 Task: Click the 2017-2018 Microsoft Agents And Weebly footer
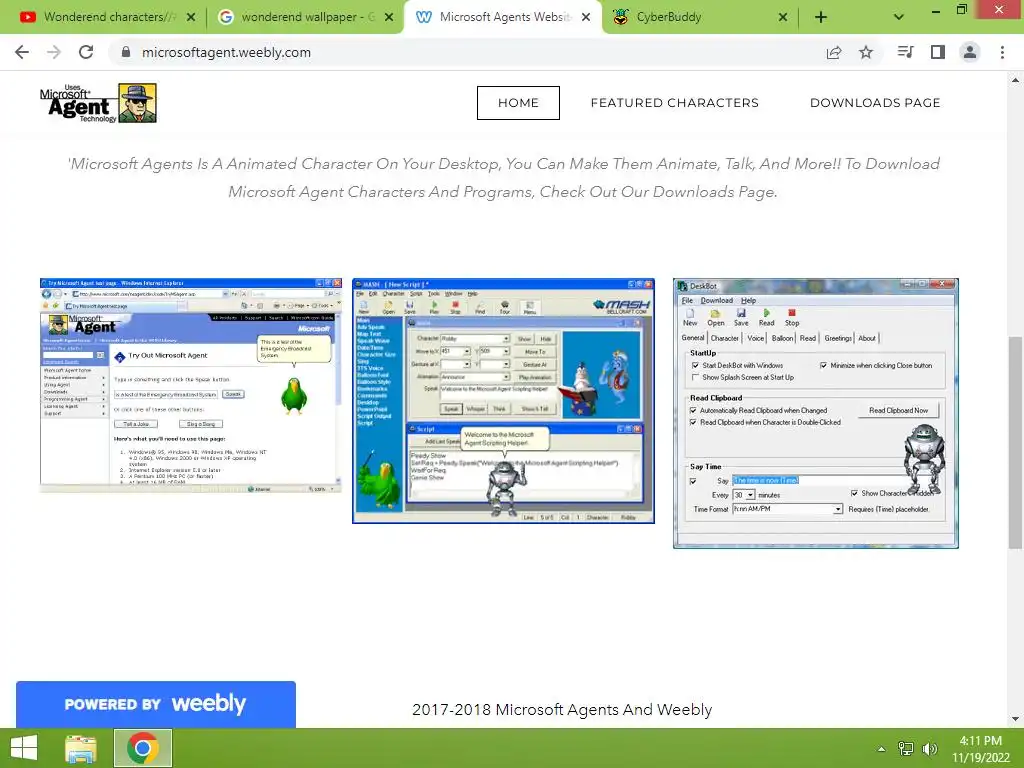point(562,709)
